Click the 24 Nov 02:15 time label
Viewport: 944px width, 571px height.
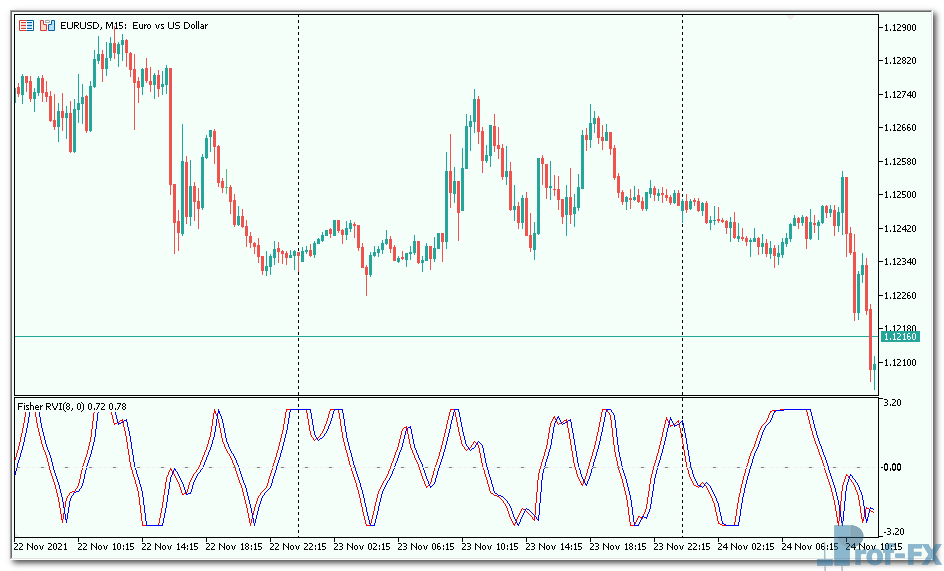[x=750, y=547]
